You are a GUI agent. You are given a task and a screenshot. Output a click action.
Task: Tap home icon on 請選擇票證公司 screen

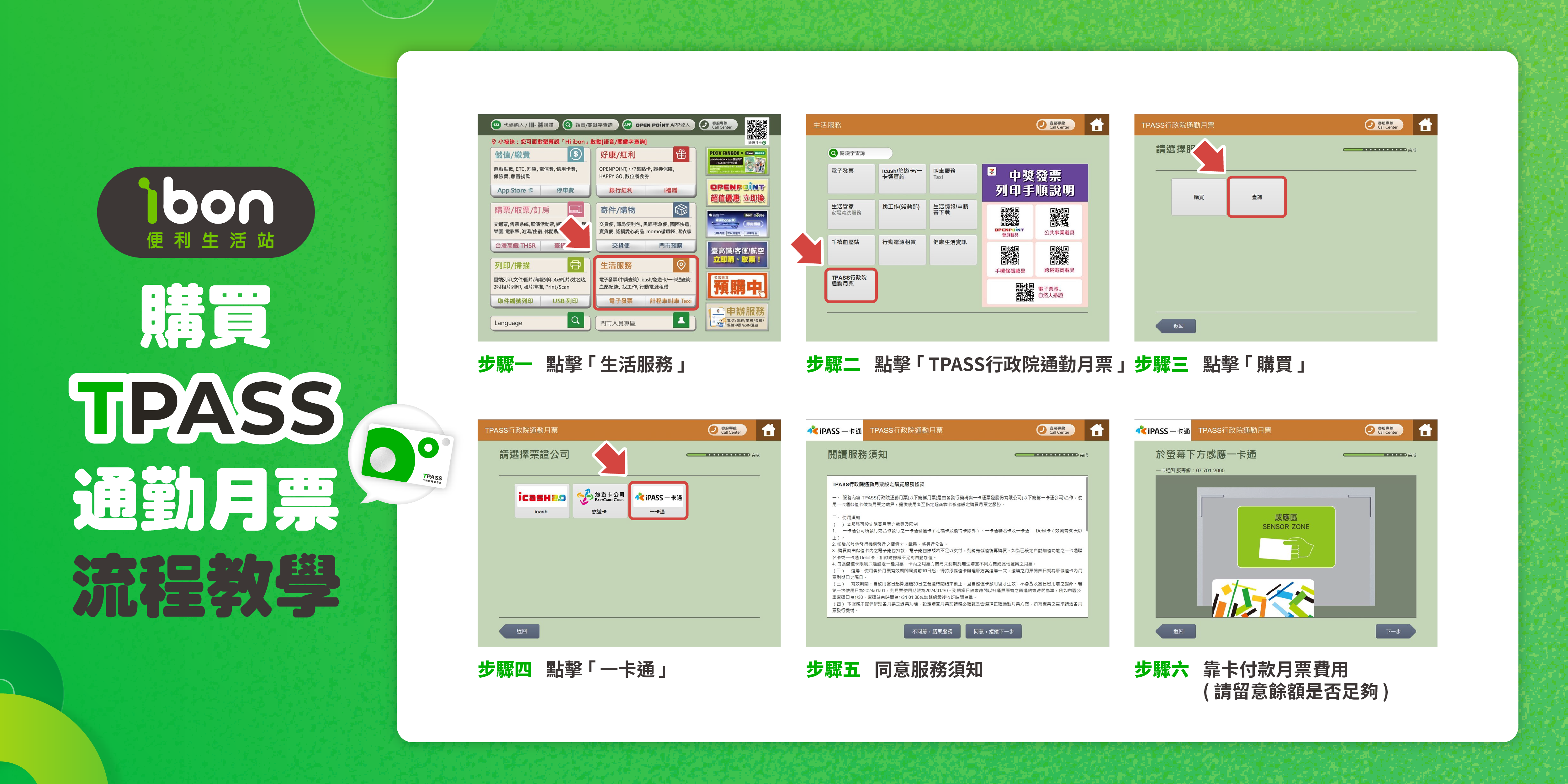click(769, 430)
